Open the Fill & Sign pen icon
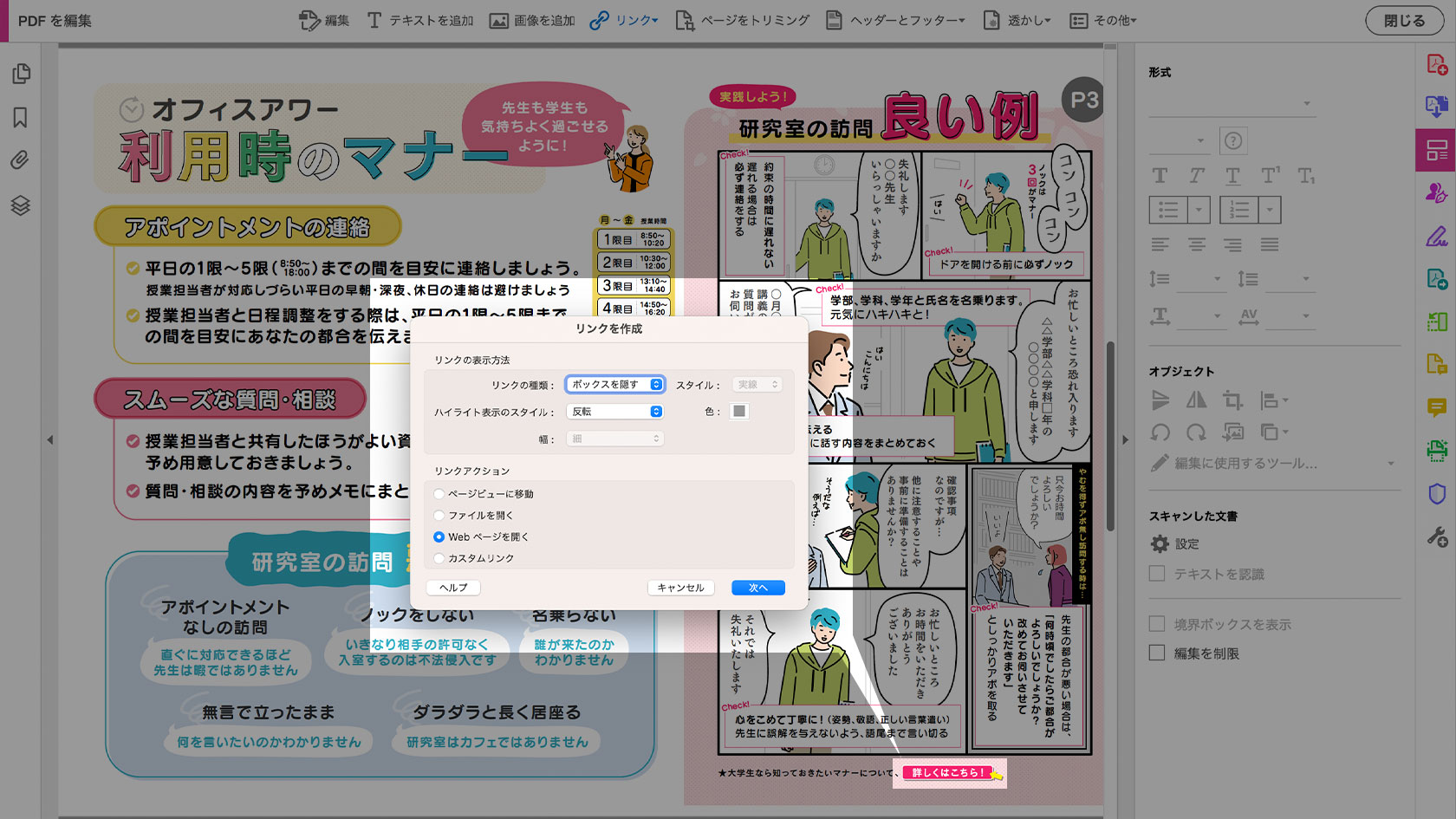The width and height of the screenshot is (1456, 819). [x=1437, y=236]
